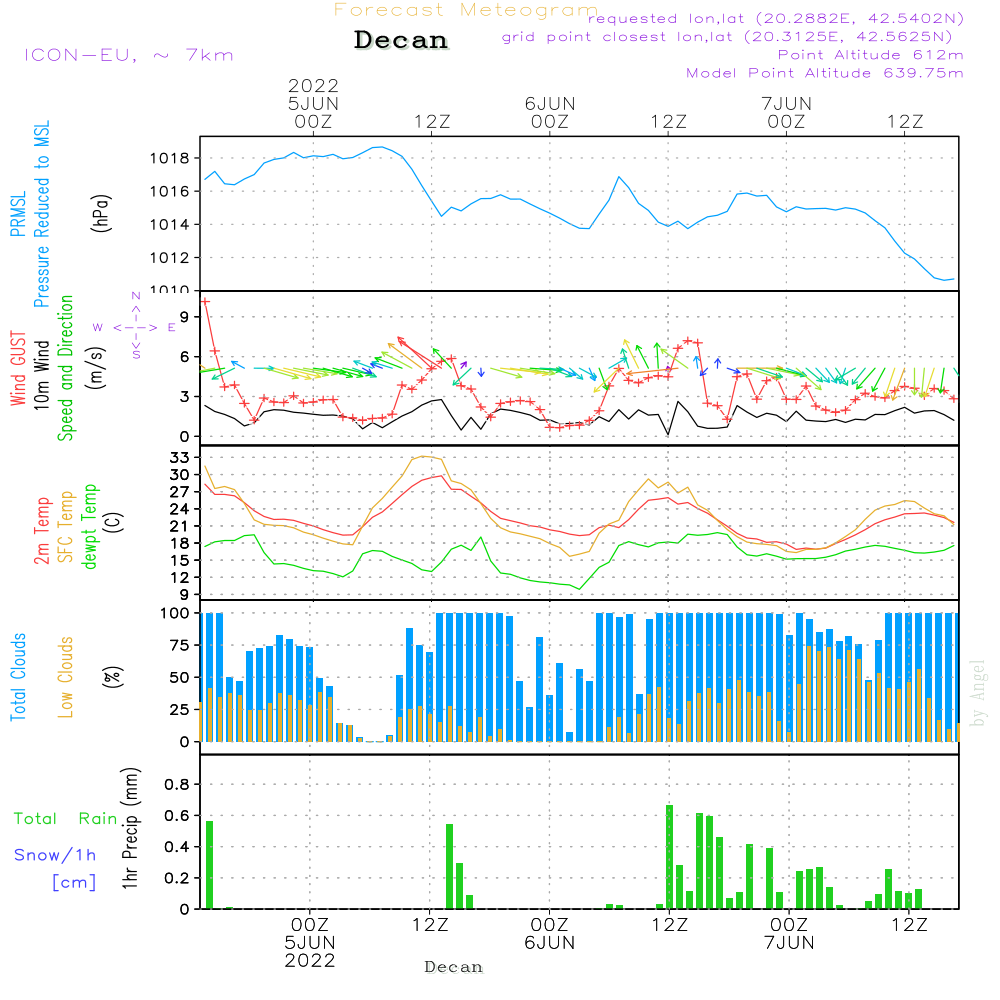Click the '(%)' cloud cover unit label
Viewport: 1000px width, 1000px height.
112,677
